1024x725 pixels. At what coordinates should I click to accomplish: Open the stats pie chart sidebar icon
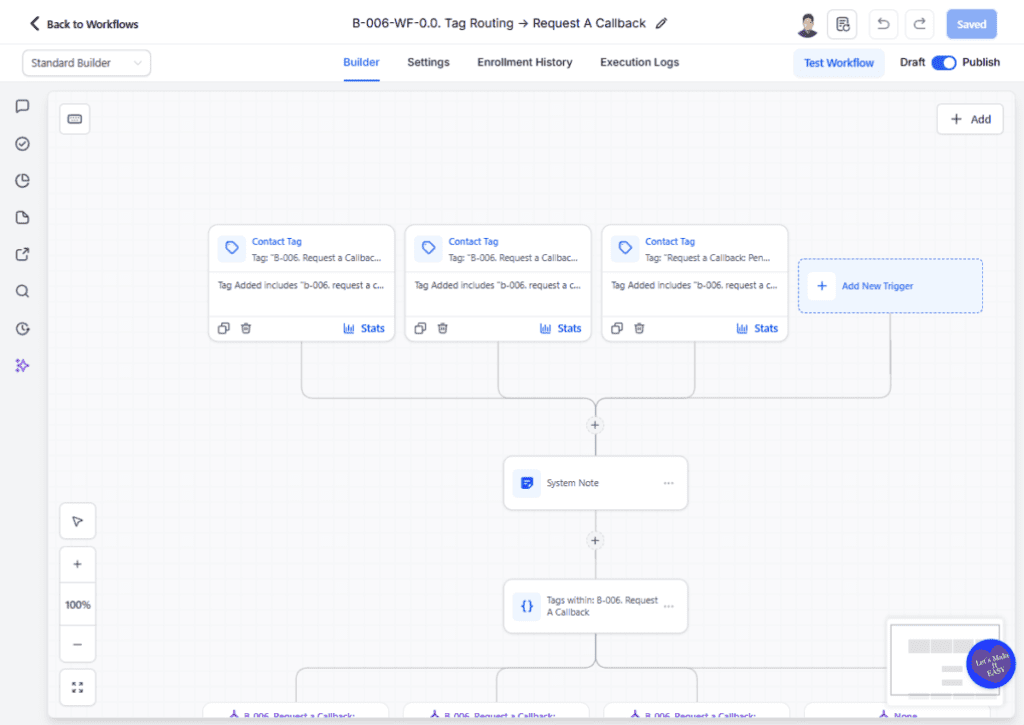tap(22, 180)
